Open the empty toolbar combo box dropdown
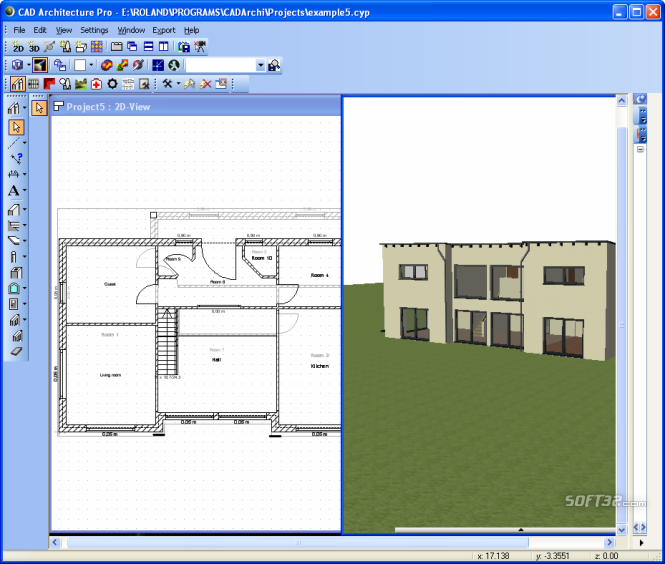 click(260, 65)
